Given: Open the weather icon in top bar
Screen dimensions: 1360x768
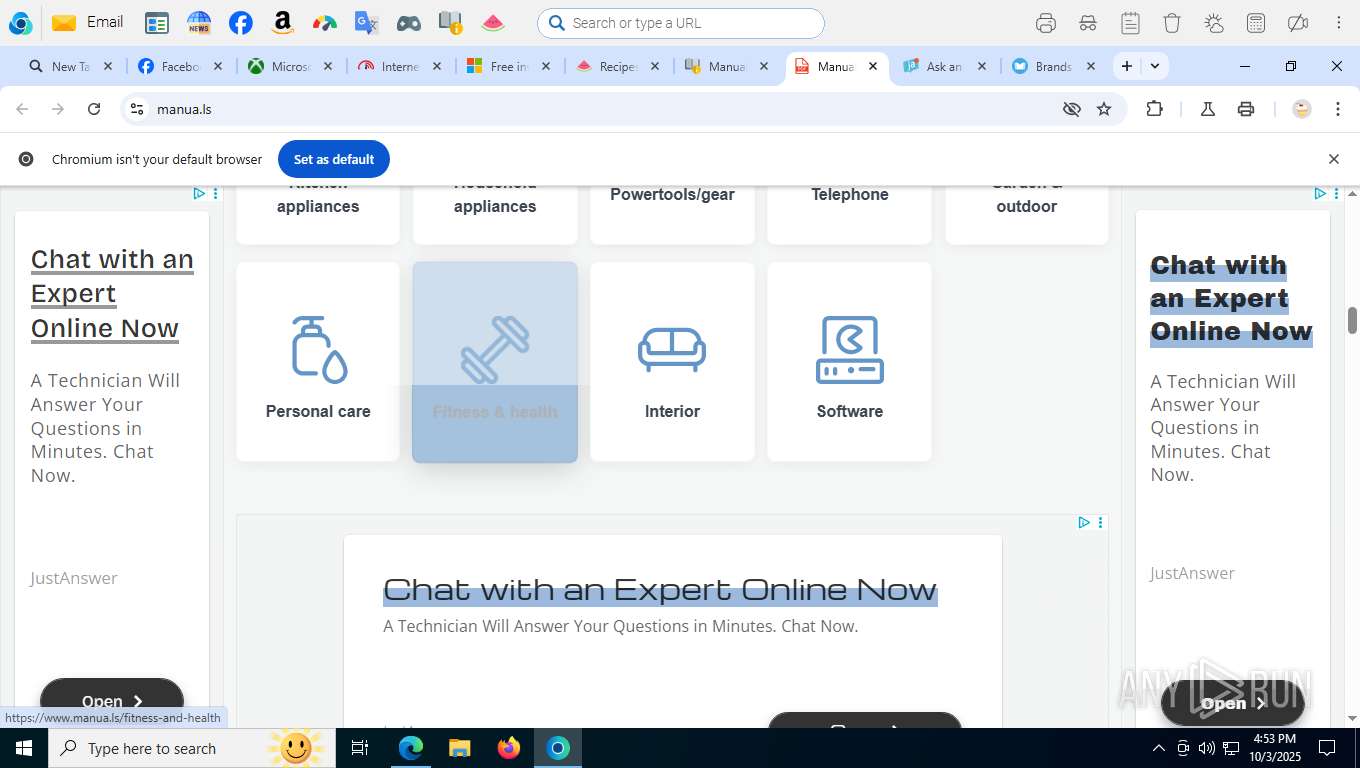Looking at the screenshot, I should [1214, 23].
